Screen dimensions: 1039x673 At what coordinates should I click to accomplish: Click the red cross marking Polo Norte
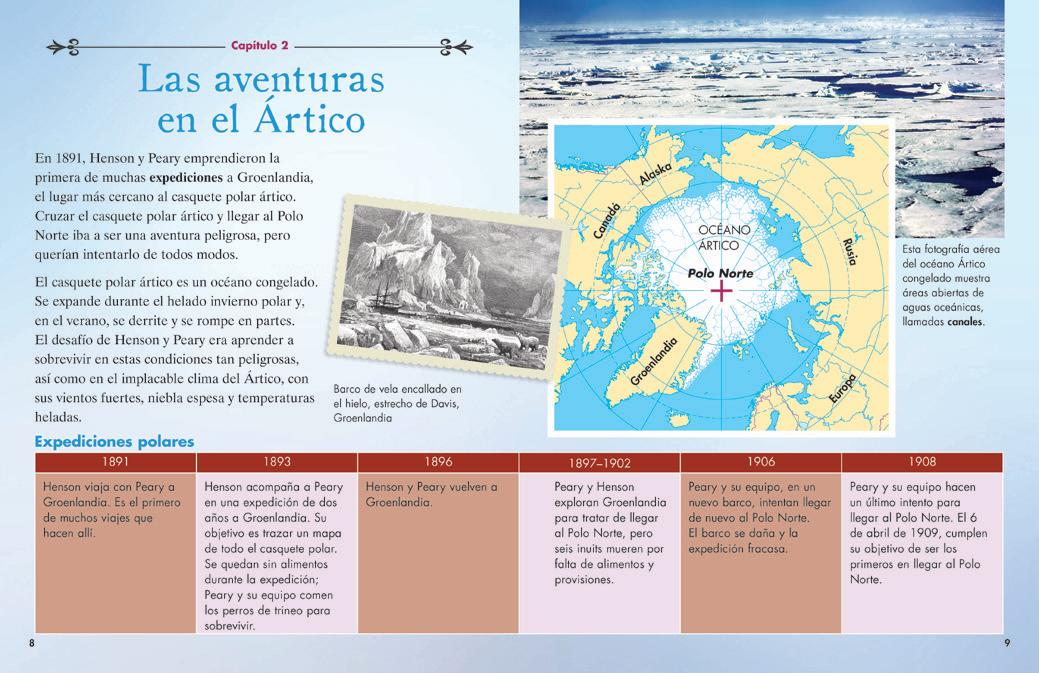tap(721, 291)
